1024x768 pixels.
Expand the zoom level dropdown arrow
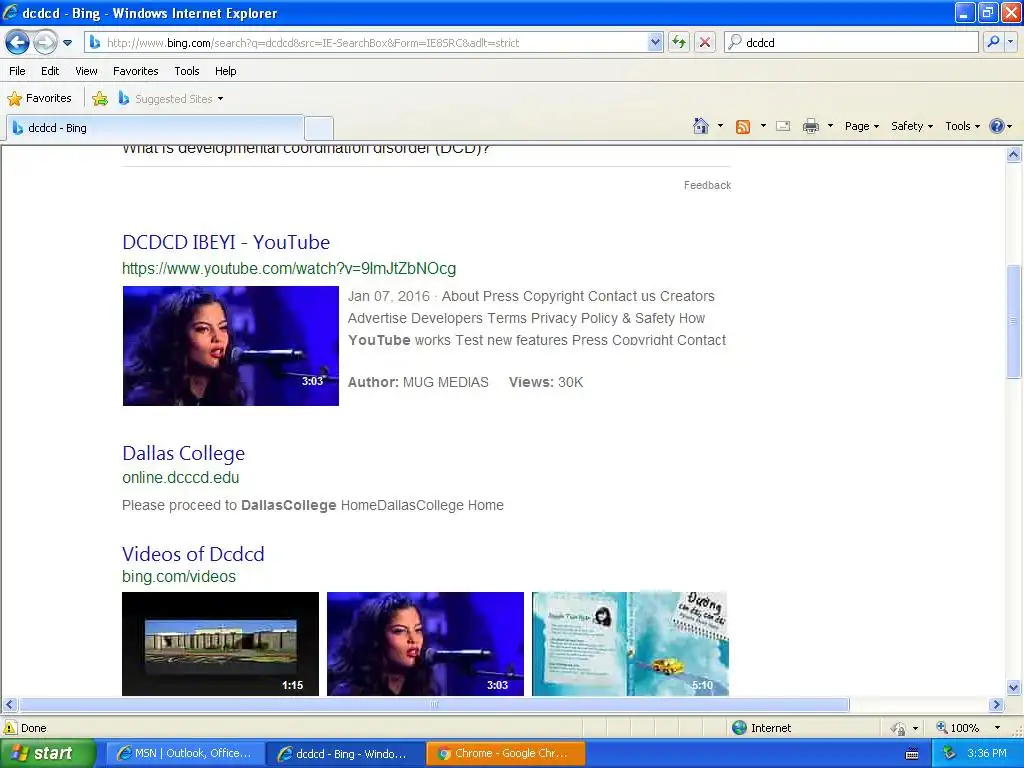coord(997,728)
